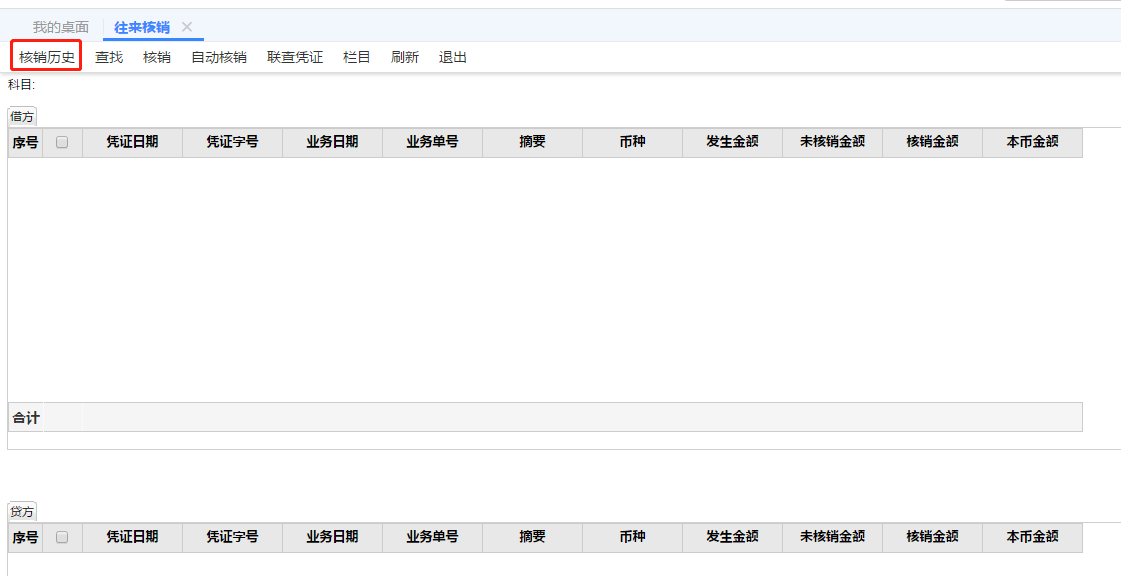This screenshot has height=576, width=1121.
Task: Click 联查凭证 in the toolbar
Action: [x=295, y=57]
